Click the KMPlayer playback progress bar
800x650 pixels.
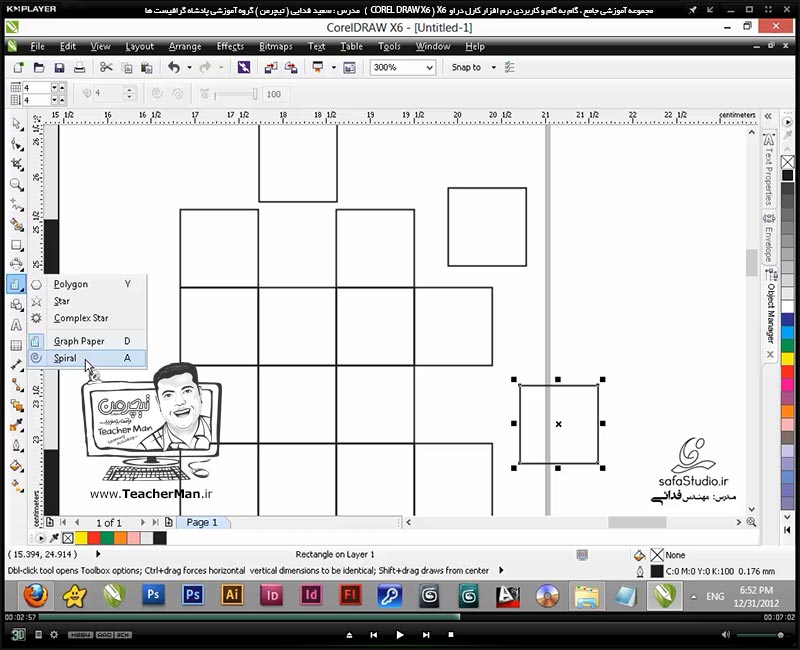click(x=399, y=617)
